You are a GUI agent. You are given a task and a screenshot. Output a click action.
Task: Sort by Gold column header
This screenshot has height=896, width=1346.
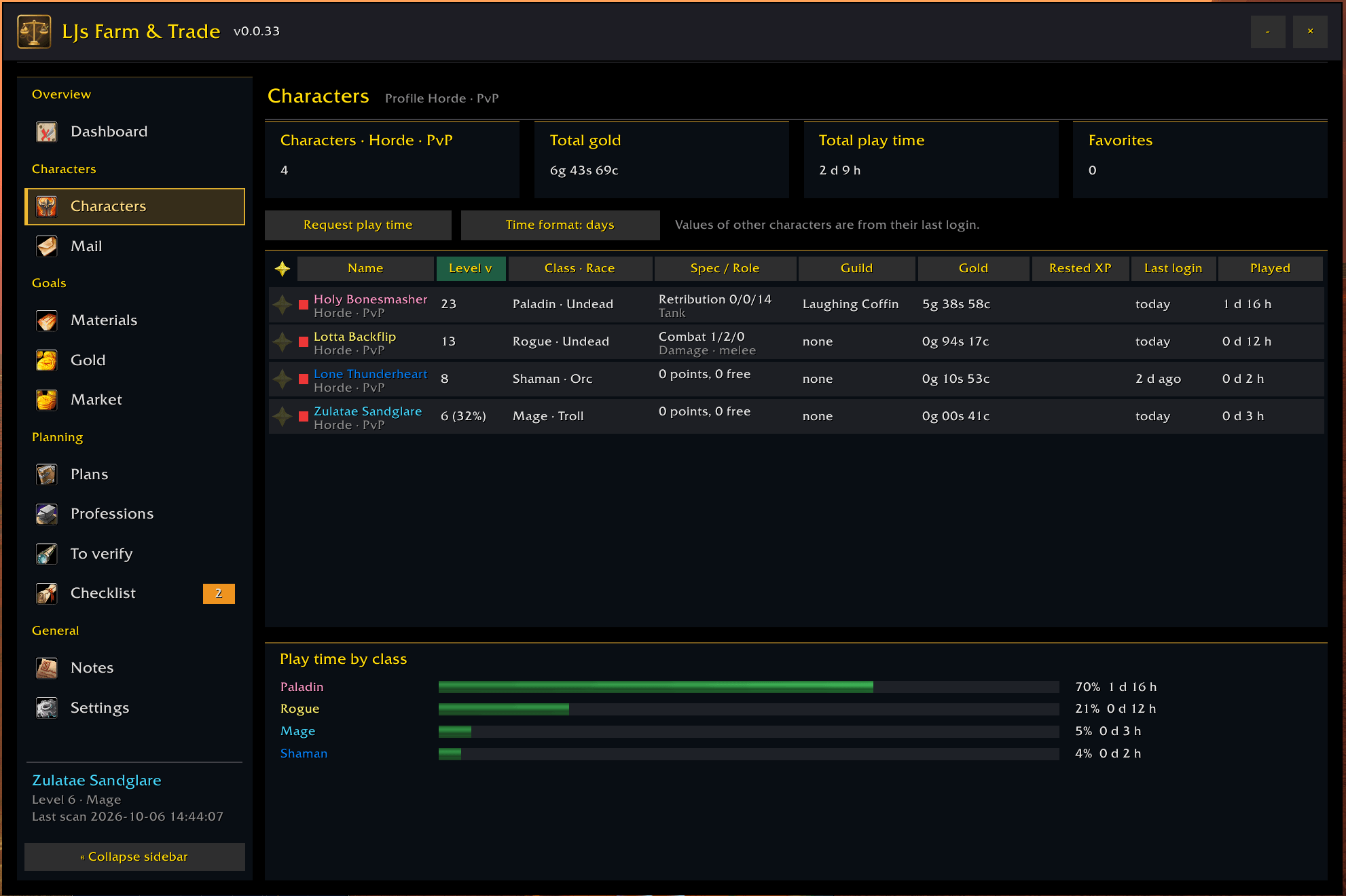tap(973, 269)
